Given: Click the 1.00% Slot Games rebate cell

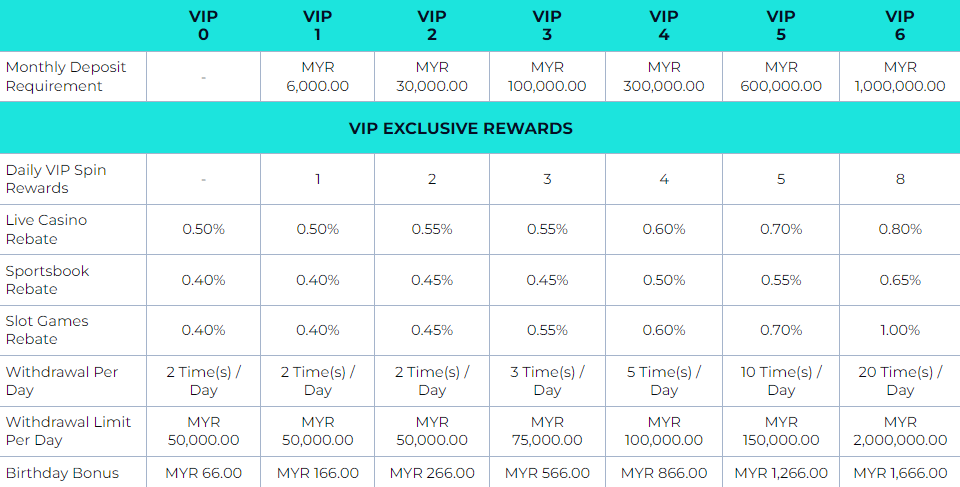Looking at the screenshot, I should [x=900, y=330].
